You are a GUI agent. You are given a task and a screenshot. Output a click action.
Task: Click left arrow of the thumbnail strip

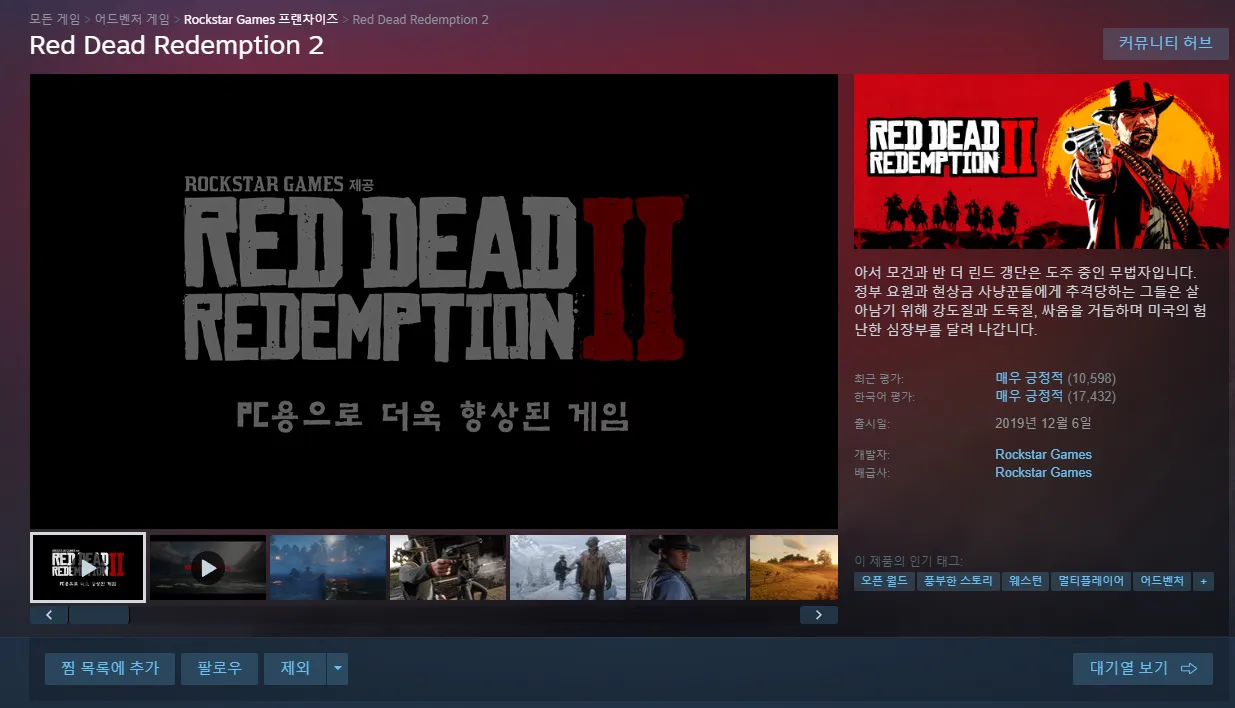pyautogui.click(x=49, y=615)
